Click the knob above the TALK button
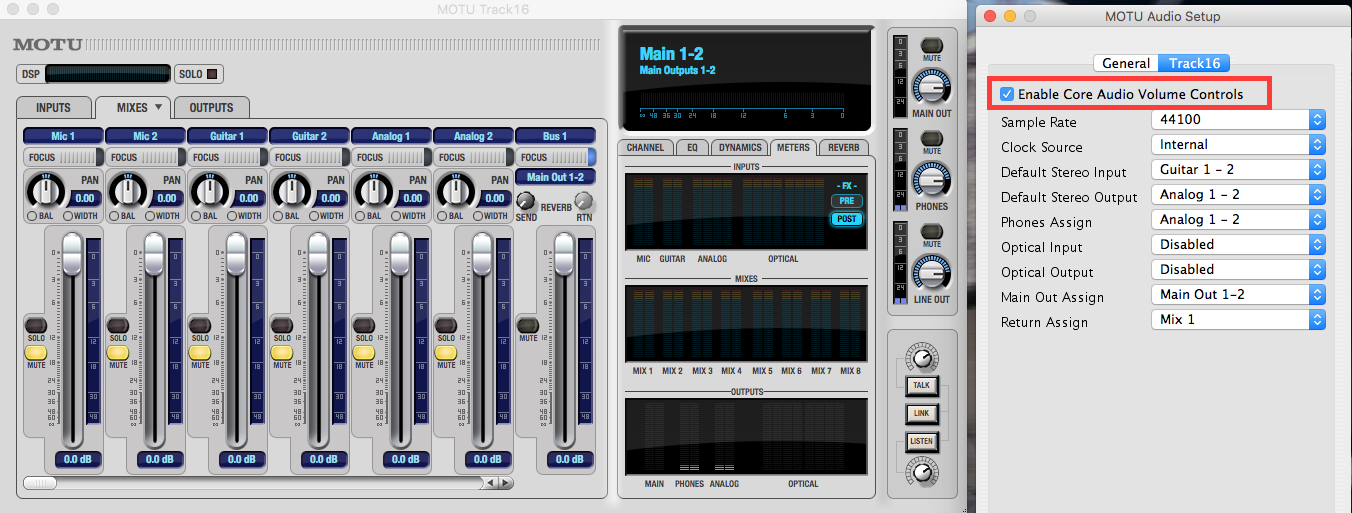The image size is (1352, 513). click(x=922, y=358)
